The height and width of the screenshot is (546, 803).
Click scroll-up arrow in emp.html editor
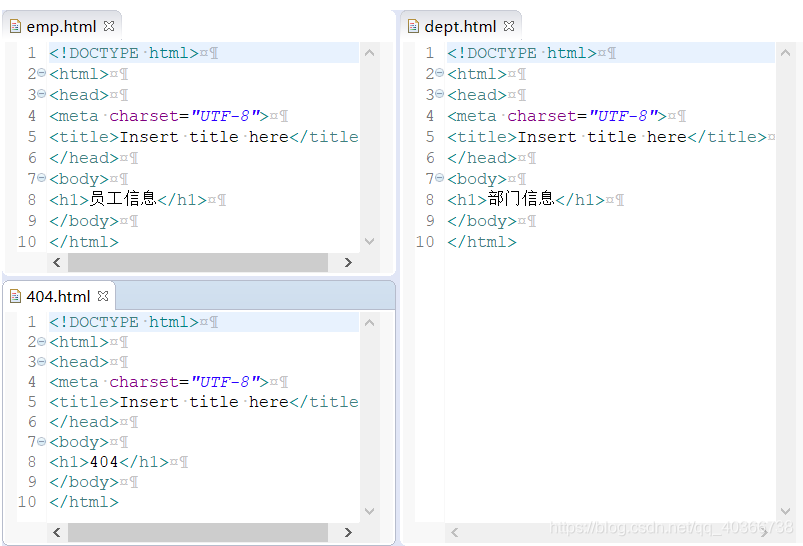pyautogui.click(x=369, y=52)
